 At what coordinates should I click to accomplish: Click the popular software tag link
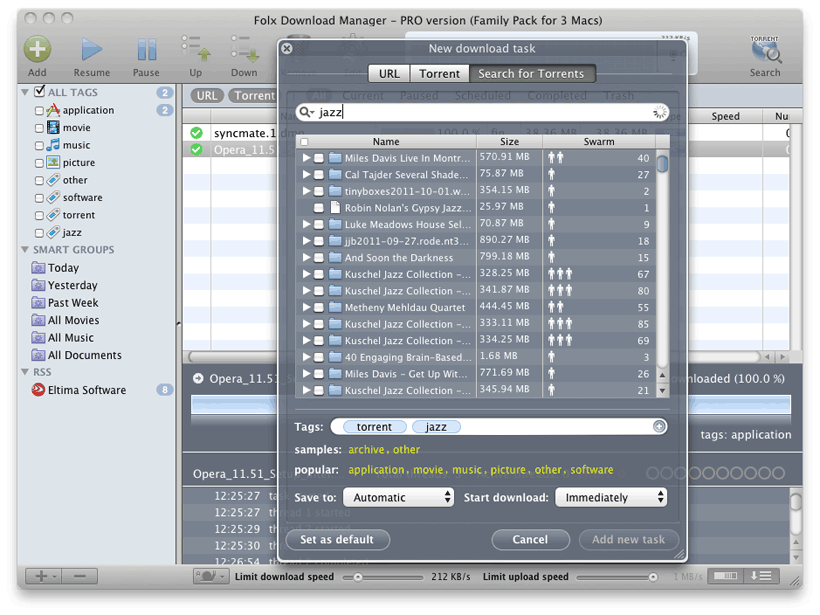(x=591, y=470)
